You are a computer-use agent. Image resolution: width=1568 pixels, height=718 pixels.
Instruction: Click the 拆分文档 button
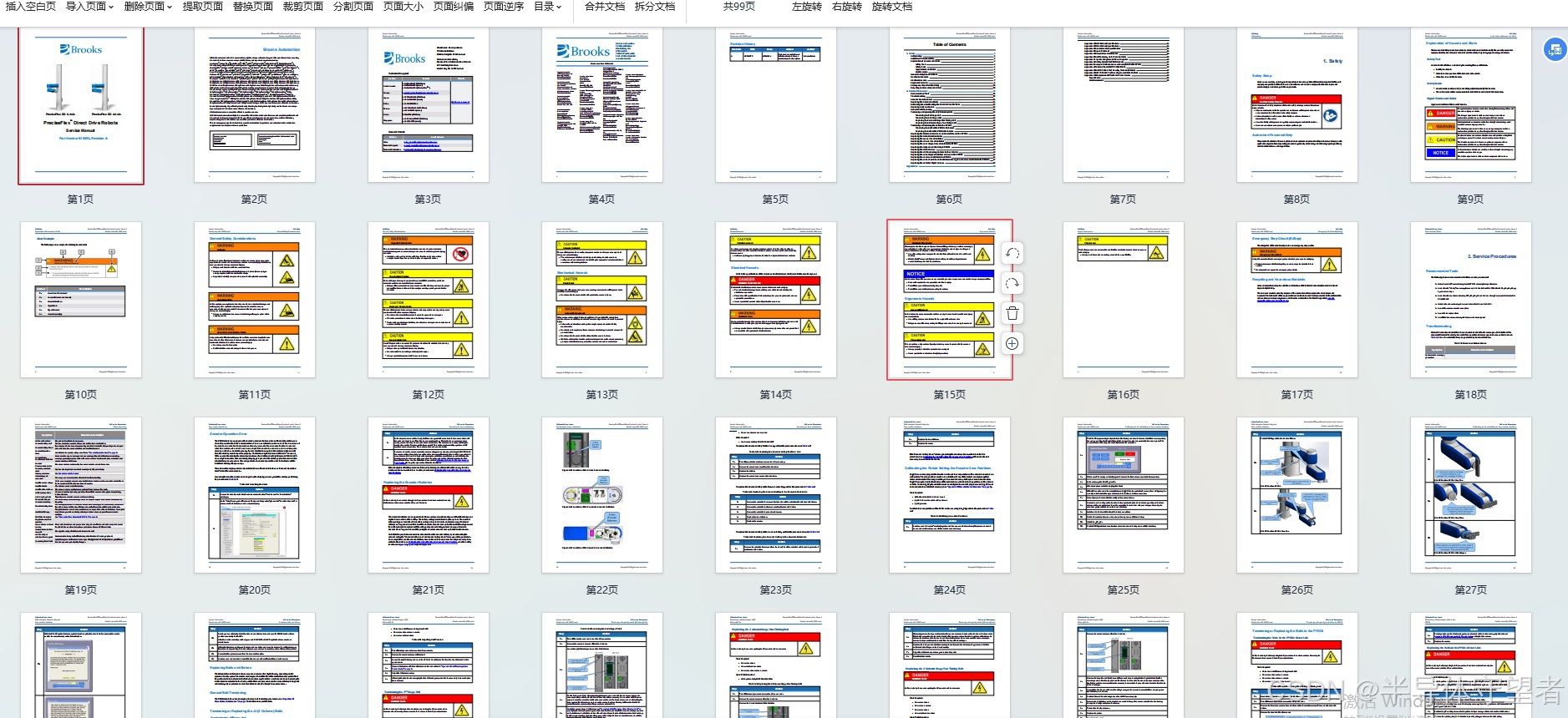click(655, 7)
